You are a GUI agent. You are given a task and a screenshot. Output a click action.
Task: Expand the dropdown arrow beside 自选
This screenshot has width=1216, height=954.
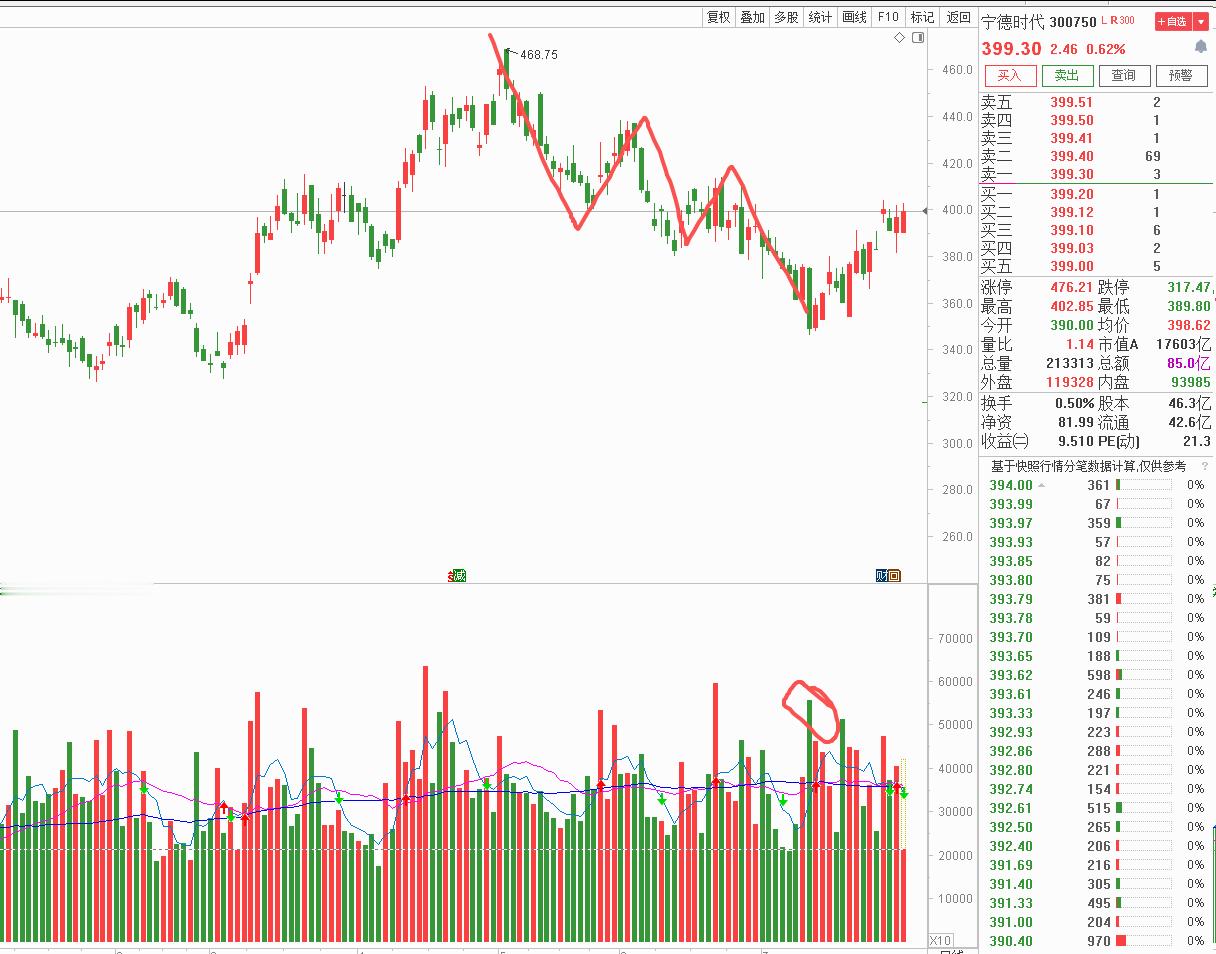(1201, 21)
